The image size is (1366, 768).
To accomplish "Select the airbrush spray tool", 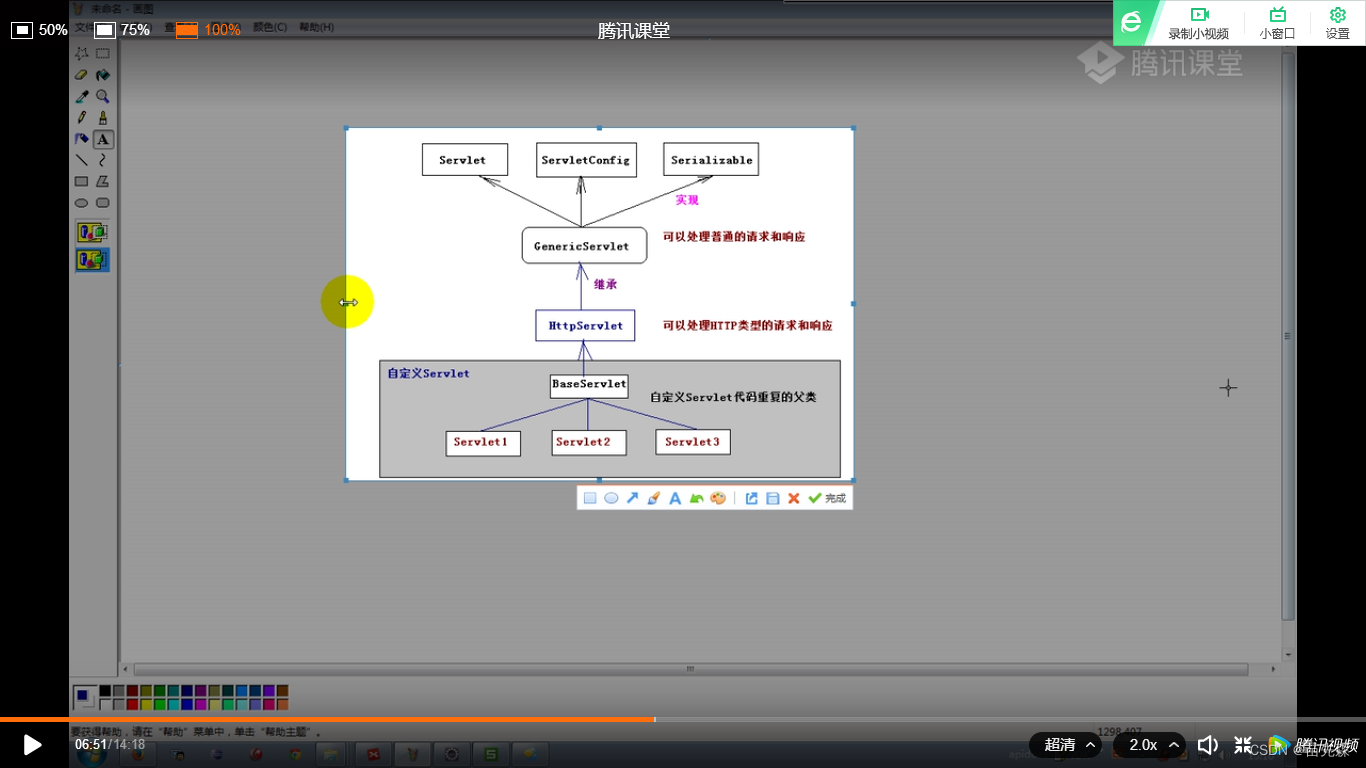I will [x=82, y=139].
